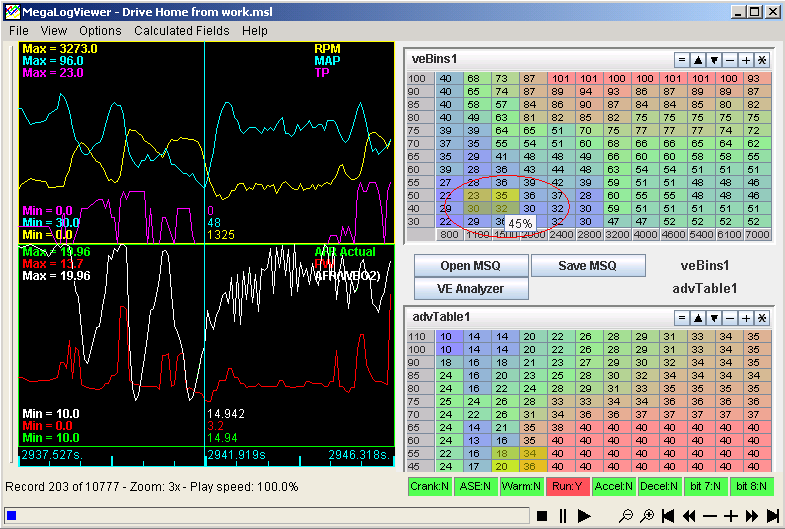Fast-forward the log playback
The height and width of the screenshot is (529, 785).
(752, 515)
